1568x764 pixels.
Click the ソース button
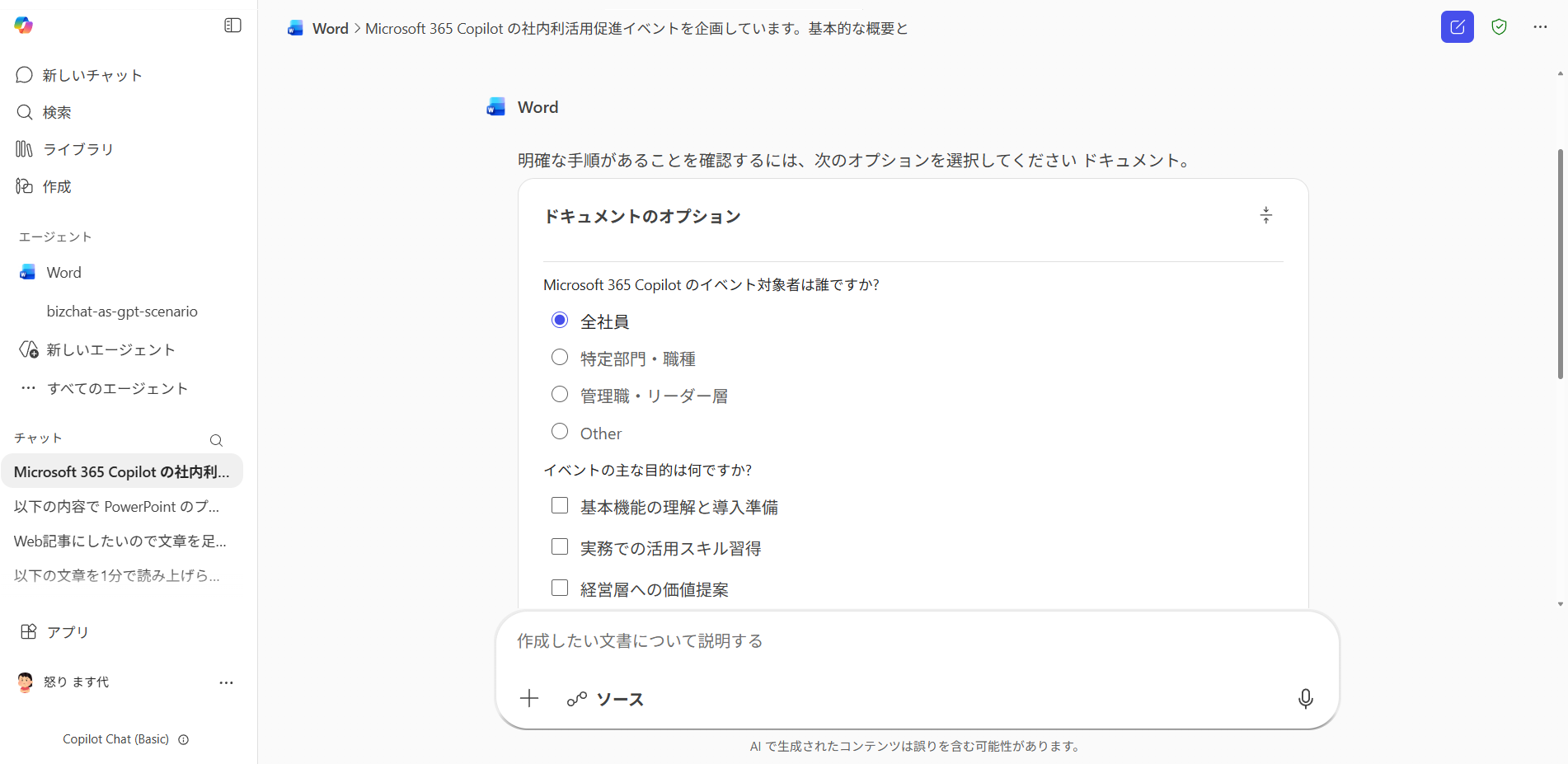(606, 699)
